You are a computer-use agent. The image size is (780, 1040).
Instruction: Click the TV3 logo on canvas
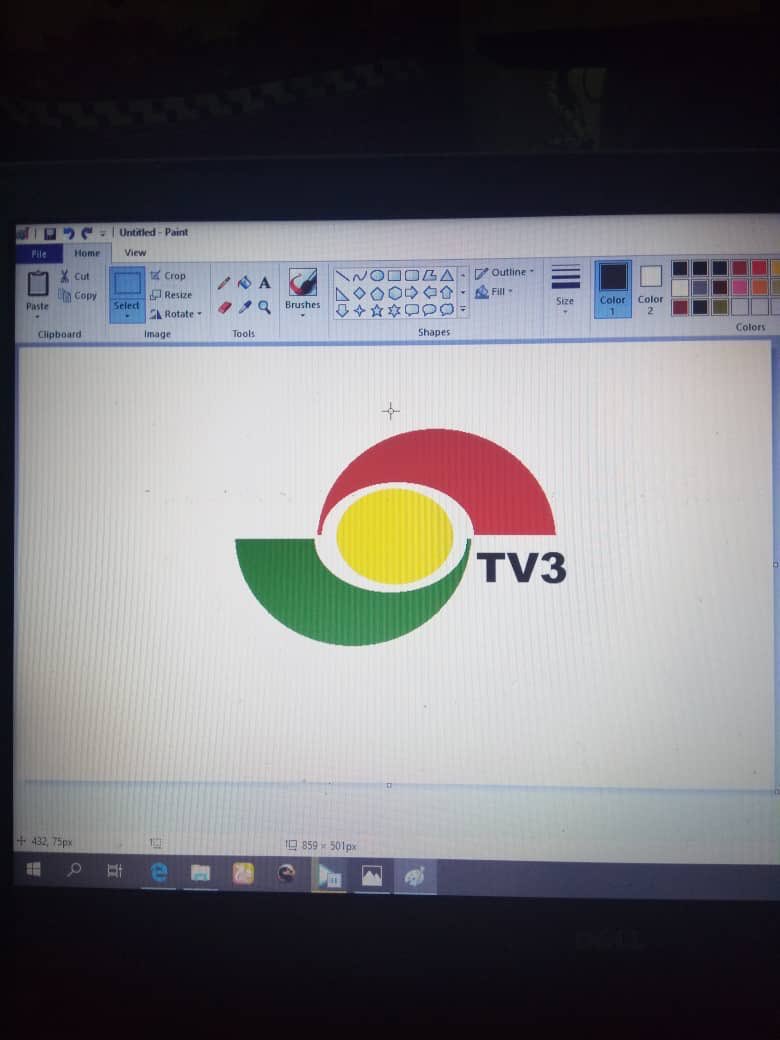pyautogui.click(x=401, y=537)
